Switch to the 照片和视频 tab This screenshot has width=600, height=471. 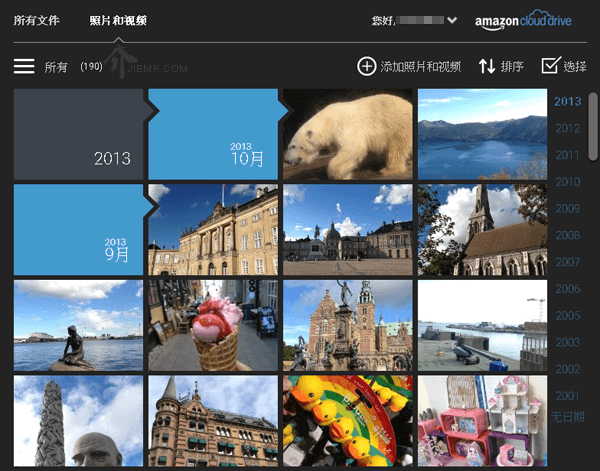(118, 20)
